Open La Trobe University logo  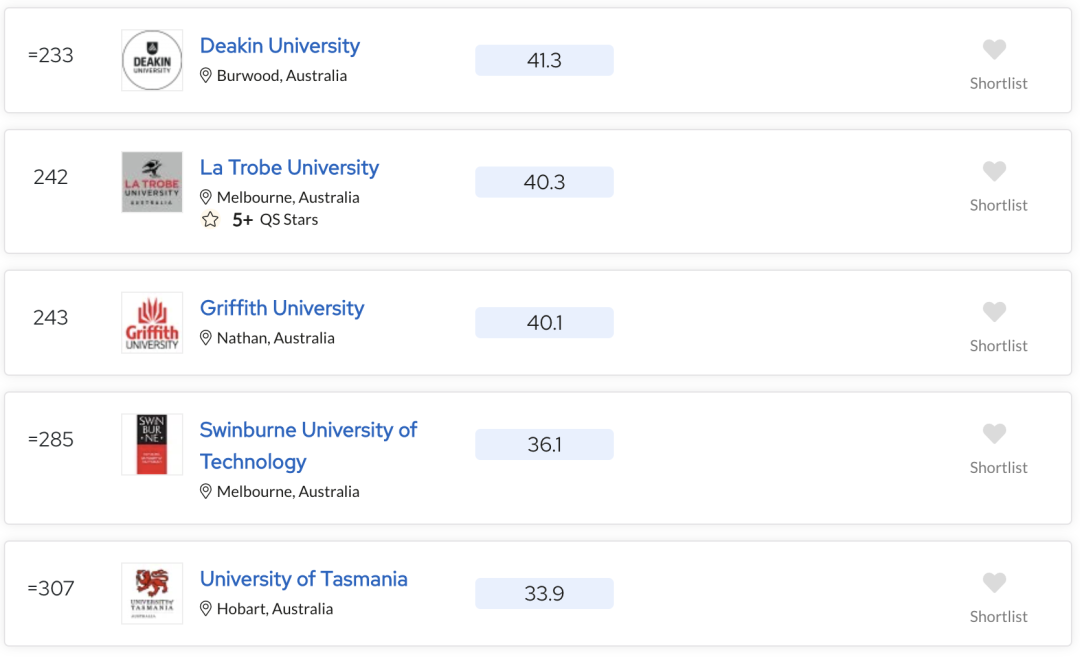(152, 182)
